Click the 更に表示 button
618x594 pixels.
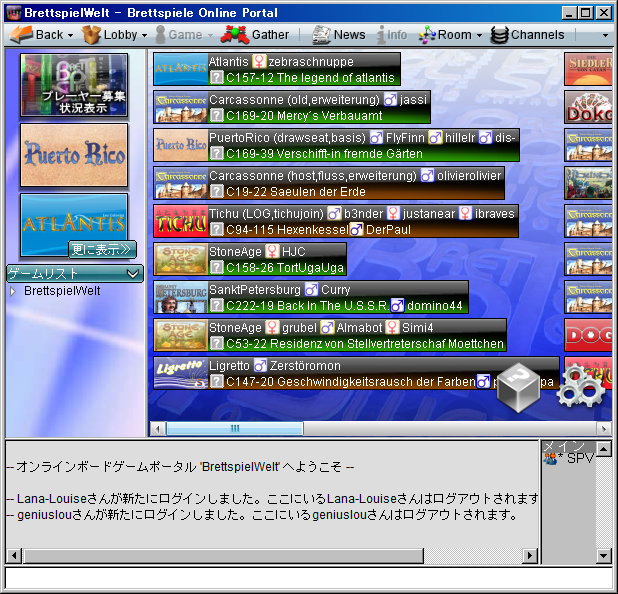coord(102,250)
